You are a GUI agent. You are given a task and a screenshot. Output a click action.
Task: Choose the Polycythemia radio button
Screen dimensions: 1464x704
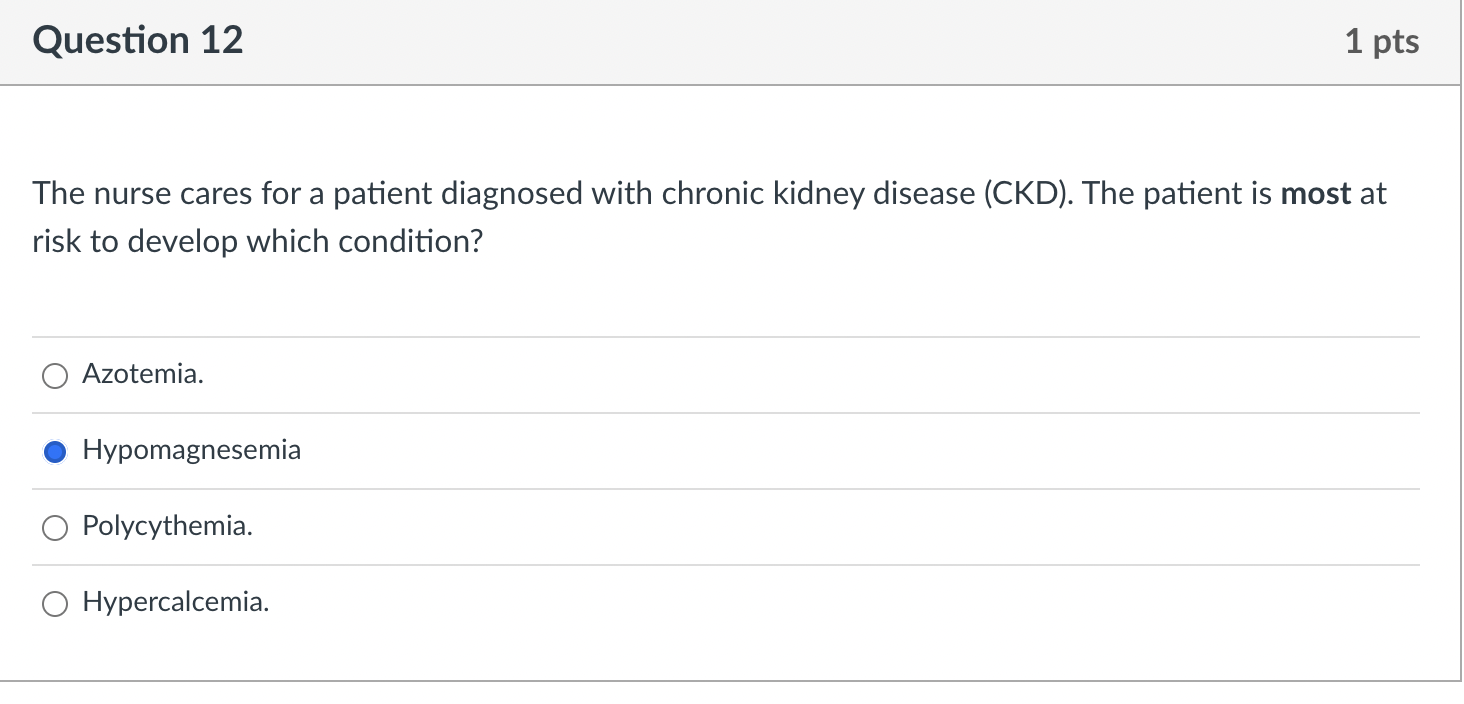click(55, 528)
